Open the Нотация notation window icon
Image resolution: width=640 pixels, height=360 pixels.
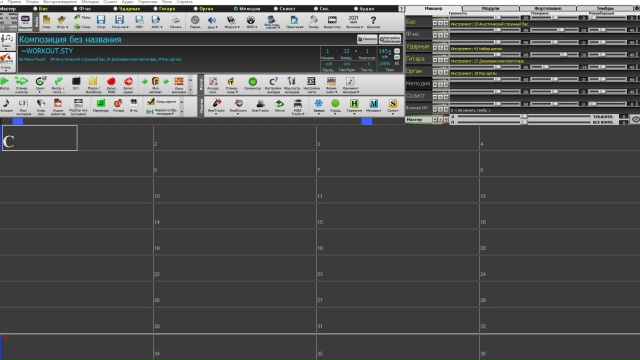6,106
